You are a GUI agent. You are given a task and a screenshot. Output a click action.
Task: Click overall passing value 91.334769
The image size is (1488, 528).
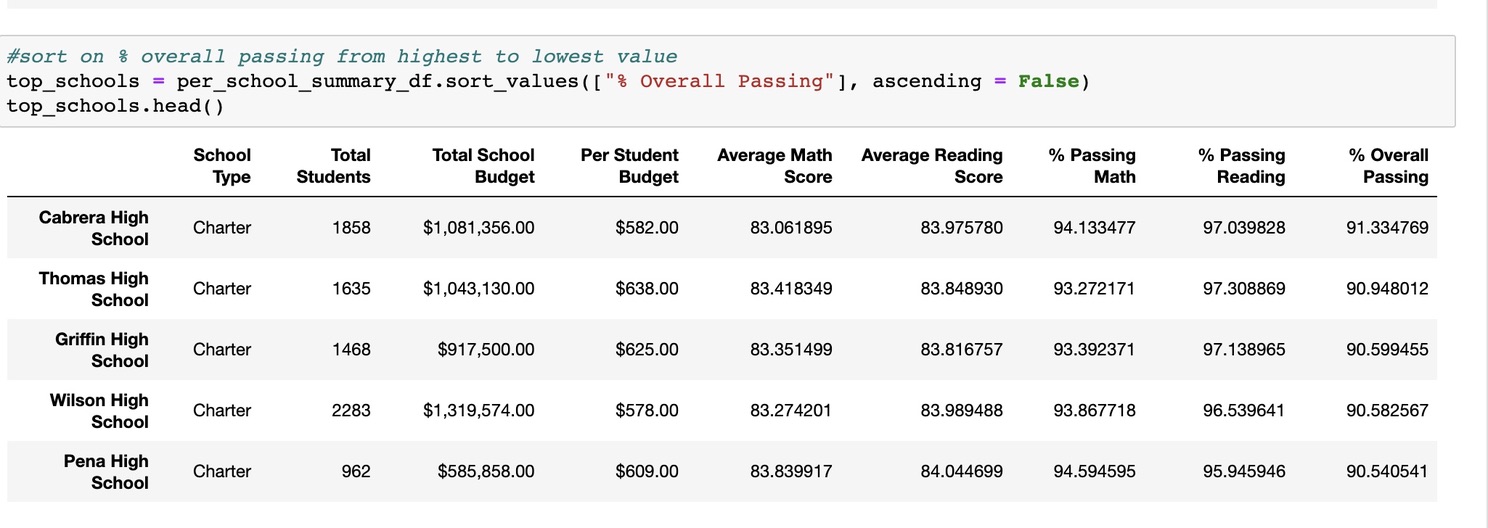click(x=1388, y=228)
